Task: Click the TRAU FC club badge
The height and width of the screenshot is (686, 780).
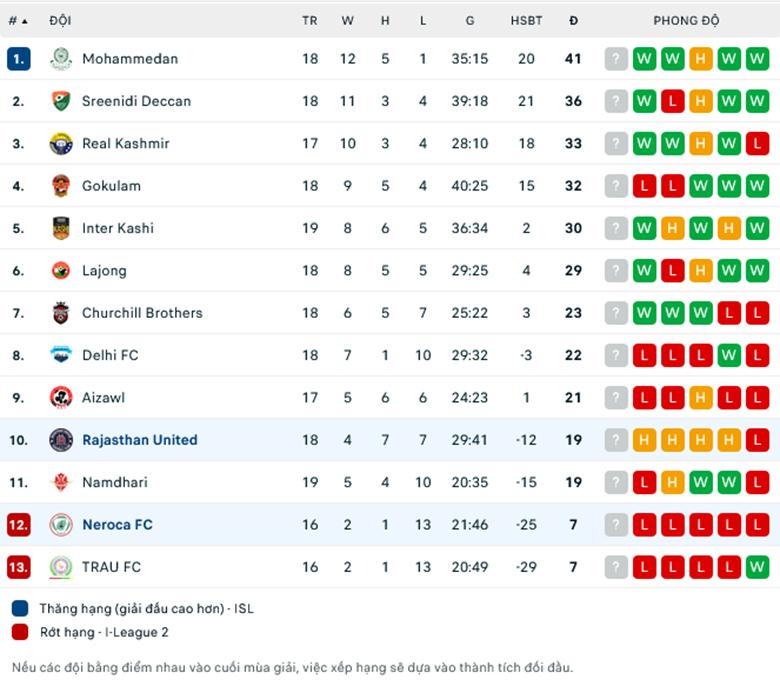Action: [x=61, y=567]
